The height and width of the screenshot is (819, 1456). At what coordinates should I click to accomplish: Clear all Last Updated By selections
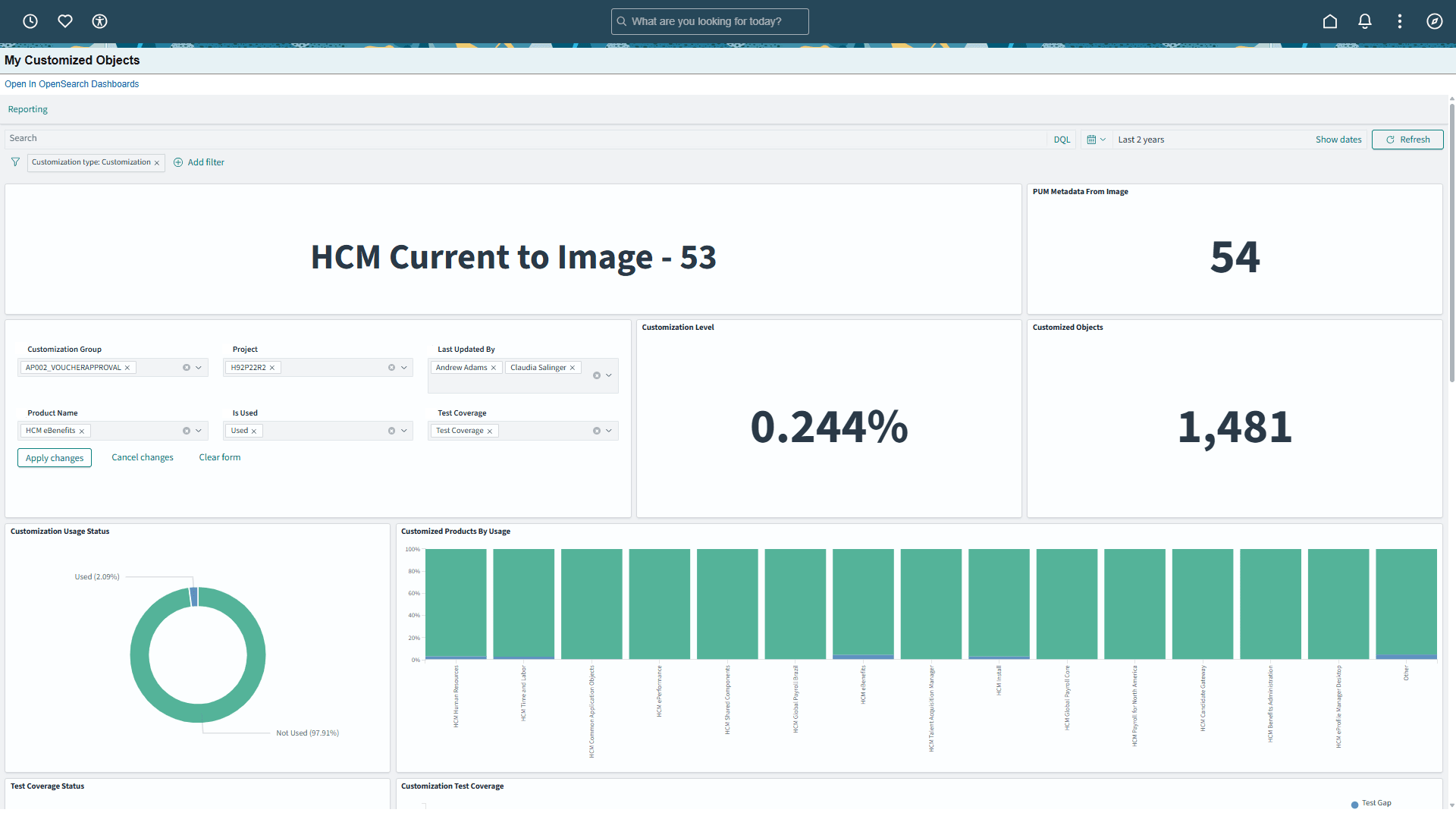(597, 375)
